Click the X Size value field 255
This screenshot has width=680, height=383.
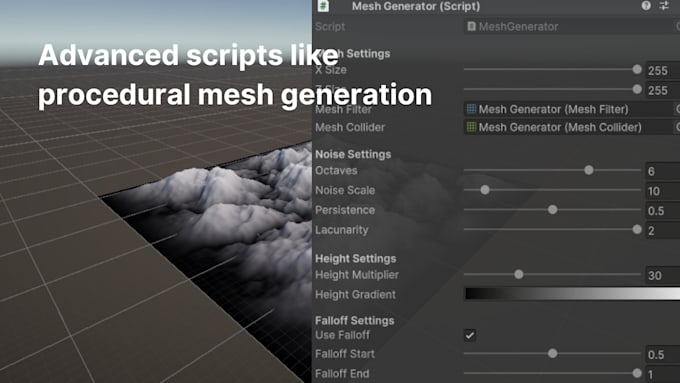click(x=663, y=70)
